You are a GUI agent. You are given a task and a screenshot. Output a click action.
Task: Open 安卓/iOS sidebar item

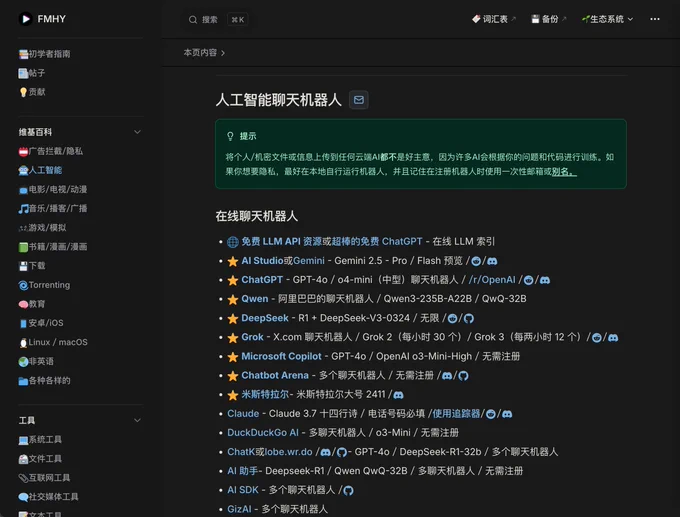pos(41,323)
